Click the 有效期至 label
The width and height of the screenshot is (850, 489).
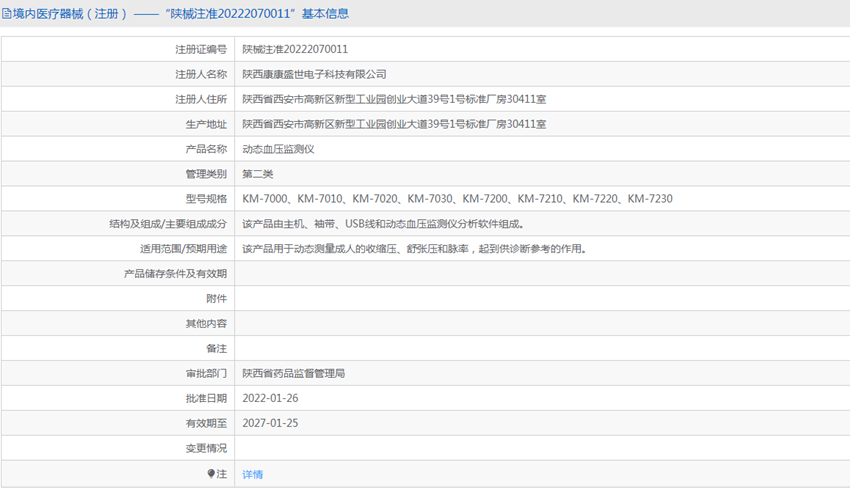point(206,423)
